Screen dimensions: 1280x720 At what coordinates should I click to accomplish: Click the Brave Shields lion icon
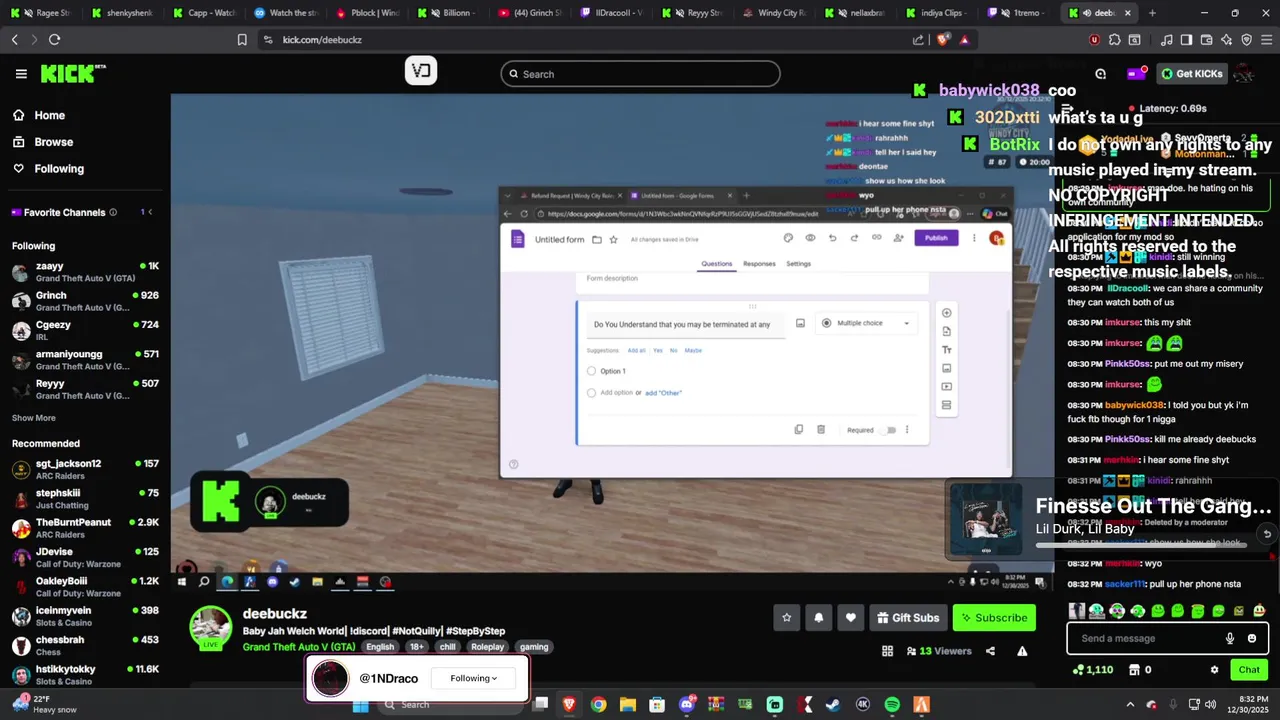pos(942,40)
